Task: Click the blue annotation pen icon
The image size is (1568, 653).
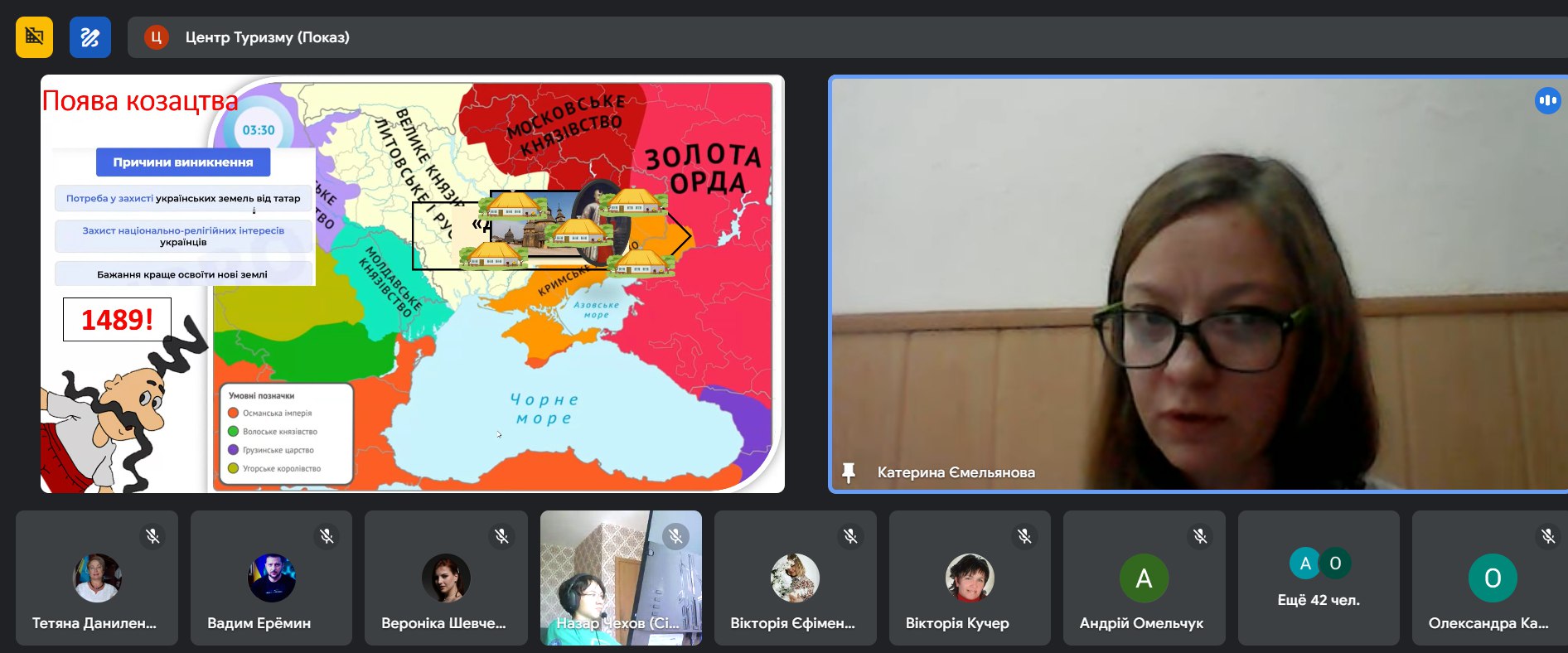Action: click(x=90, y=37)
